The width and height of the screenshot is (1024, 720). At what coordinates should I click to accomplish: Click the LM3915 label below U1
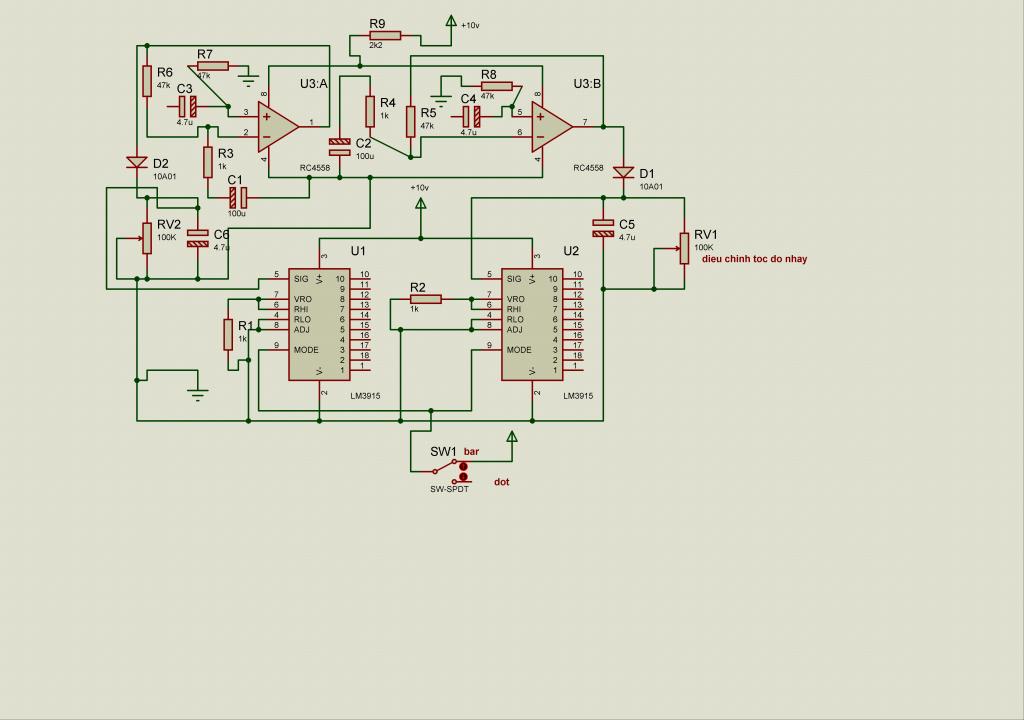(365, 396)
